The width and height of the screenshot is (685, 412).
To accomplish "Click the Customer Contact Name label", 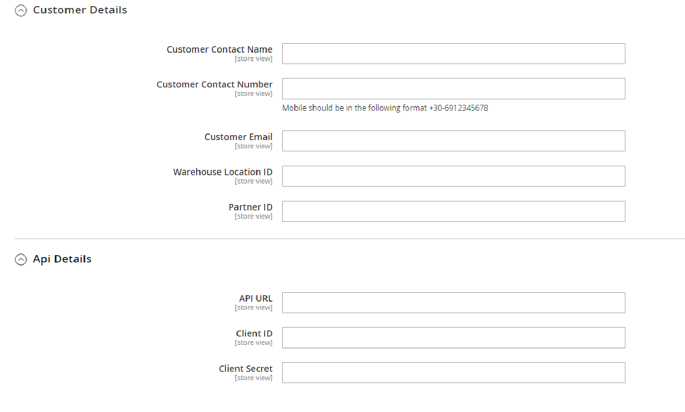I will 219,50.
